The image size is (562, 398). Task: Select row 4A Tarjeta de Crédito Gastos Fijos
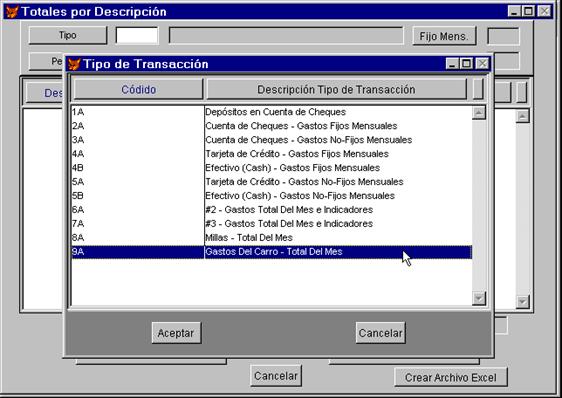click(271, 154)
